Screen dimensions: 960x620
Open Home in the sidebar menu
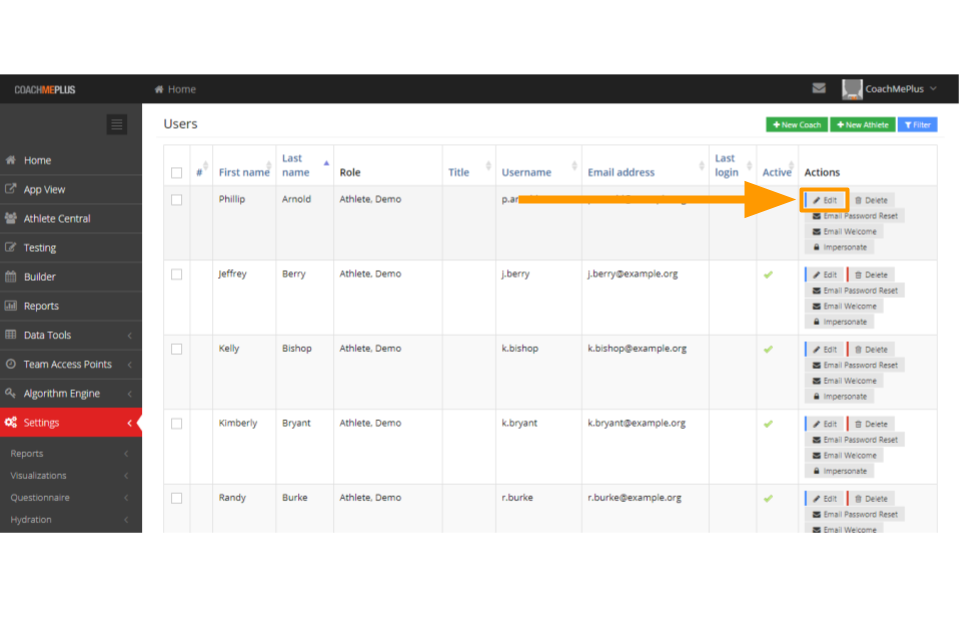71,160
